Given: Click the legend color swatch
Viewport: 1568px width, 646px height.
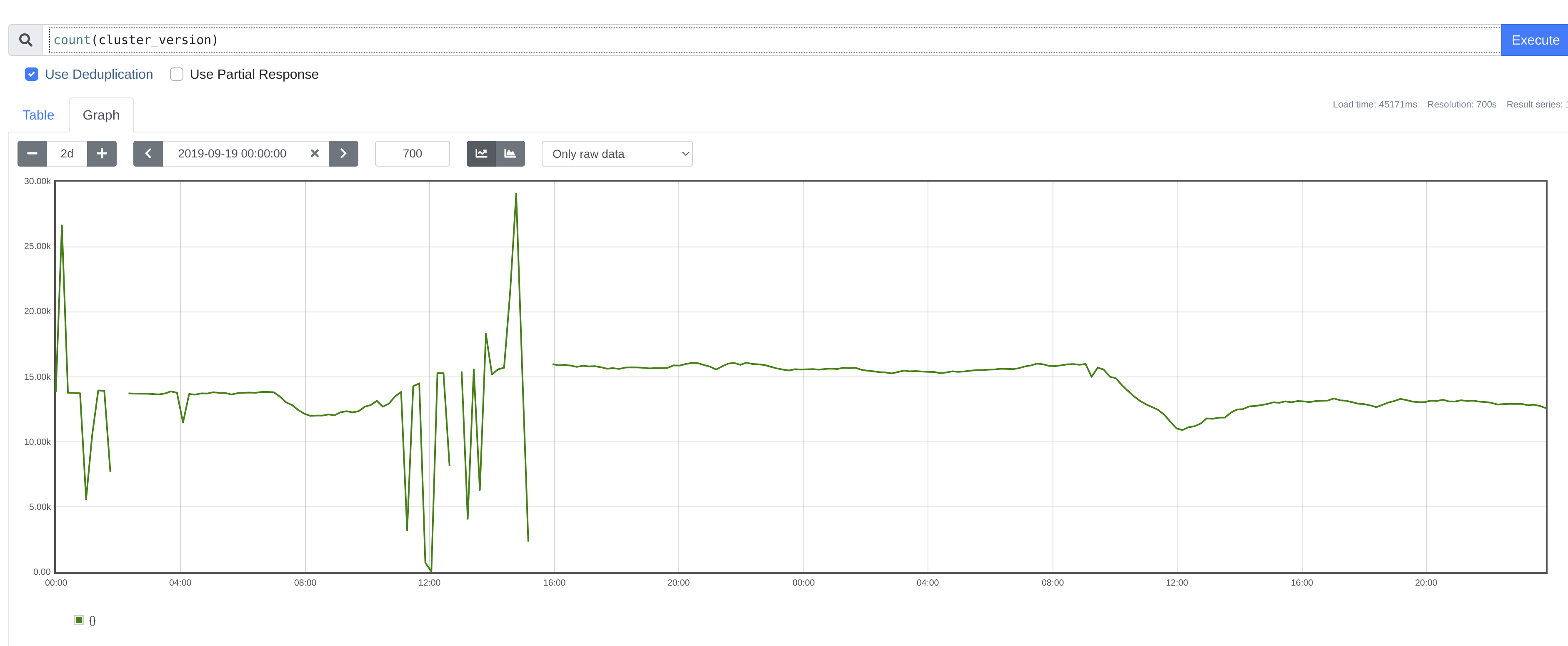Looking at the screenshot, I should [x=79, y=620].
